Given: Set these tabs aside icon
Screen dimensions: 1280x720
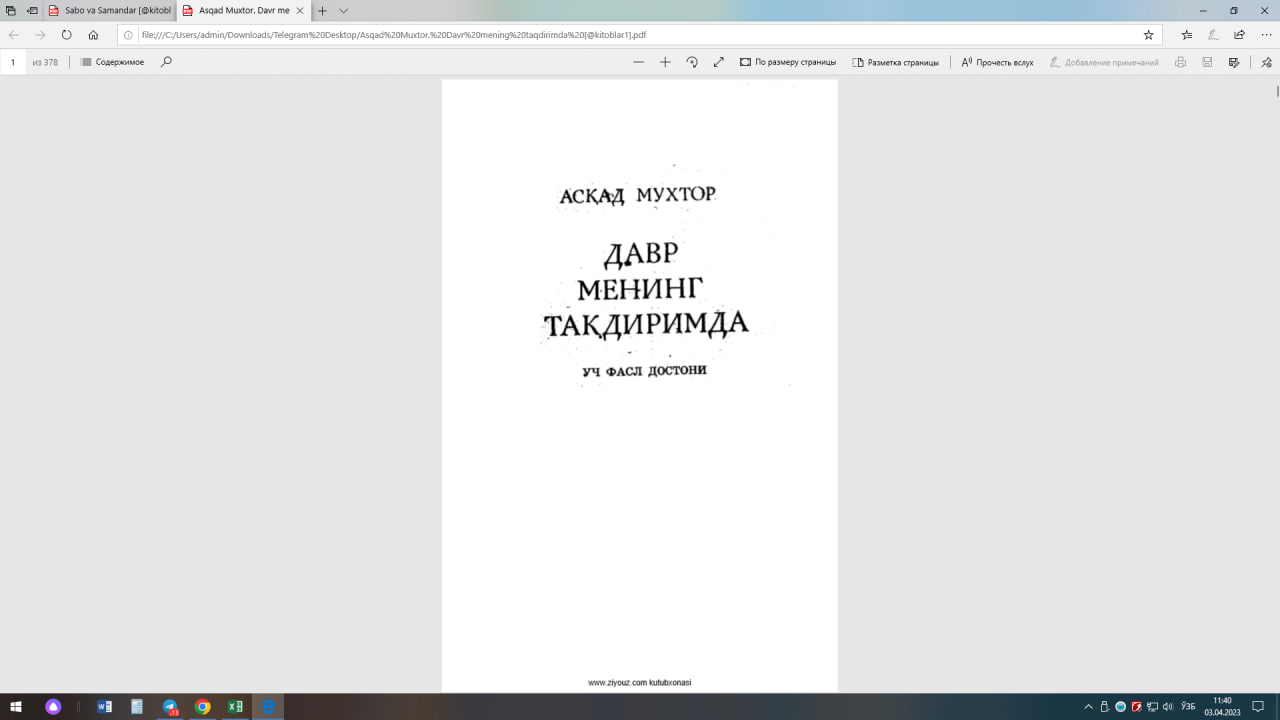Looking at the screenshot, I should tap(33, 10).
